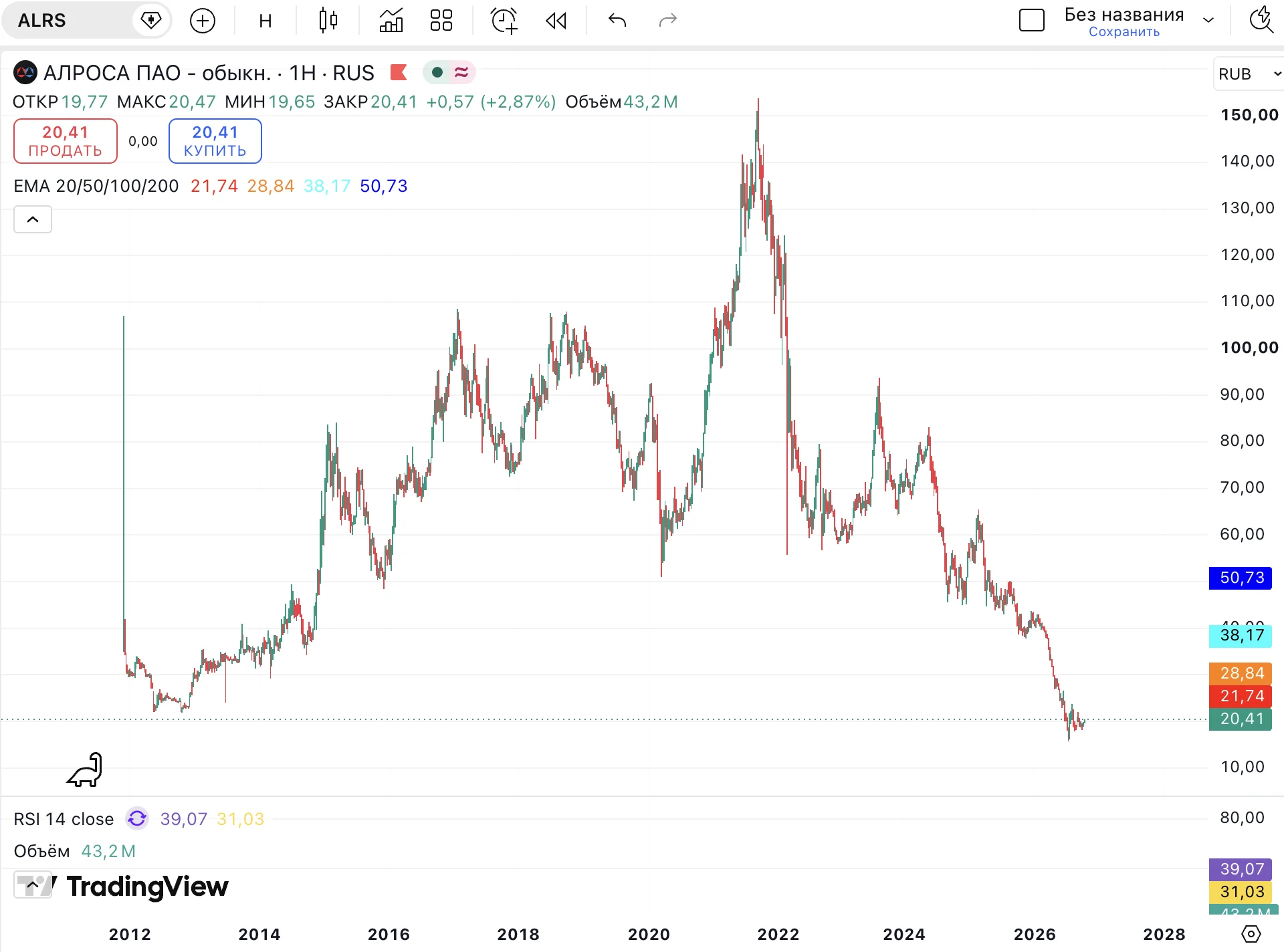Click the green 20,41 last price label
This screenshot has height=952, width=1284.
coord(1241,719)
